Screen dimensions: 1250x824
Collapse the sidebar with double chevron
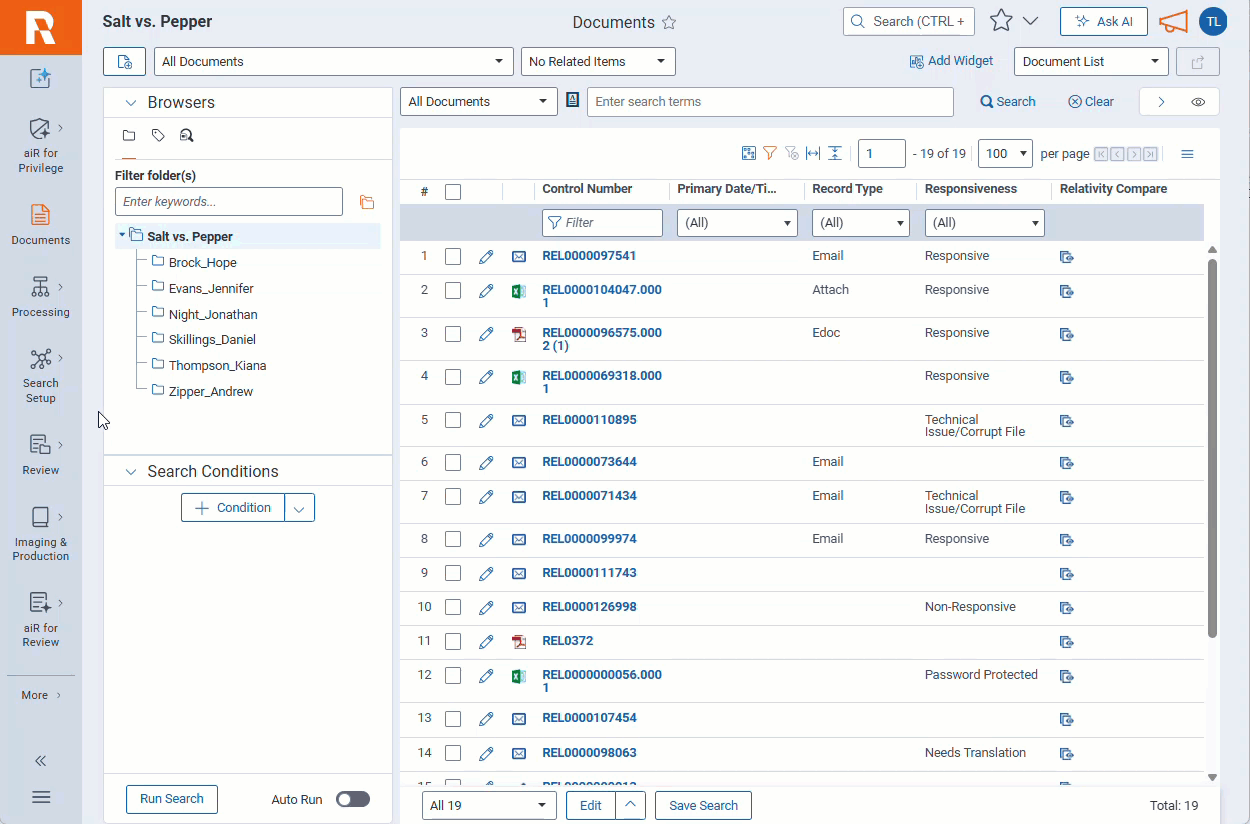pos(41,761)
